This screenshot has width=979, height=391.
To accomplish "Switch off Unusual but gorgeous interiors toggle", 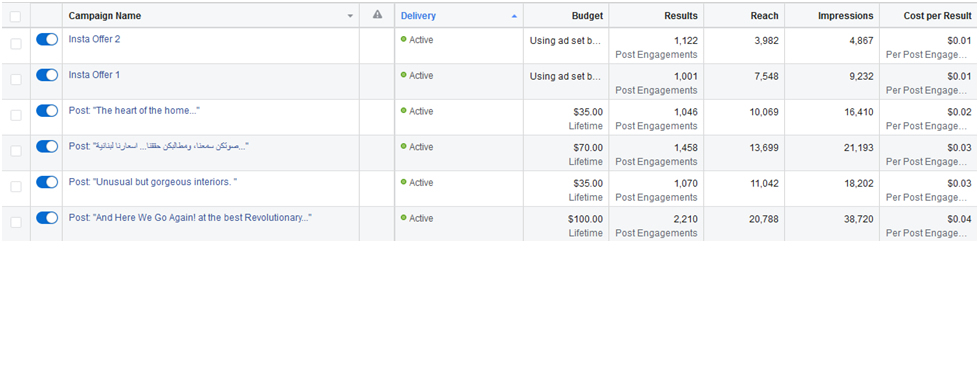I will point(47,182).
